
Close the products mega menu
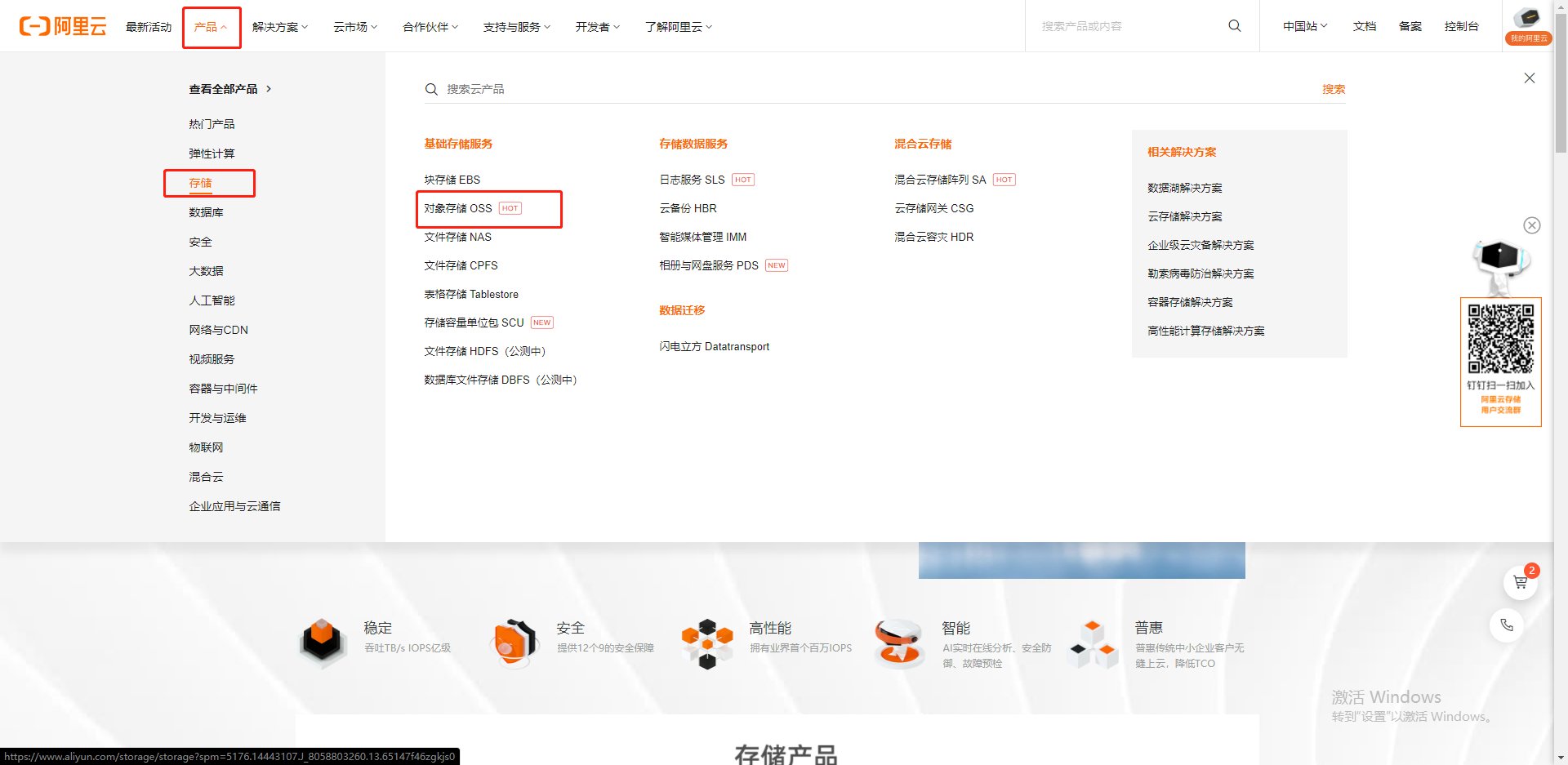pos(1530,78)
